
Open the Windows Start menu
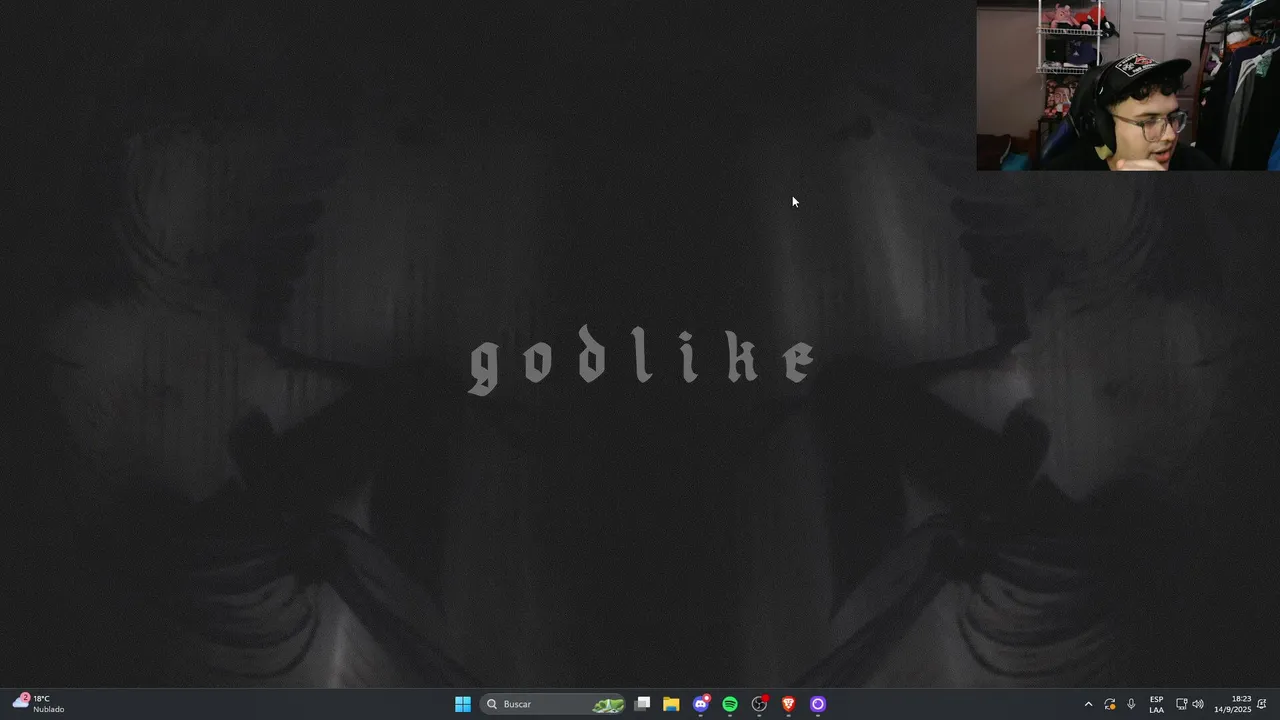click(x=463, y=704)
